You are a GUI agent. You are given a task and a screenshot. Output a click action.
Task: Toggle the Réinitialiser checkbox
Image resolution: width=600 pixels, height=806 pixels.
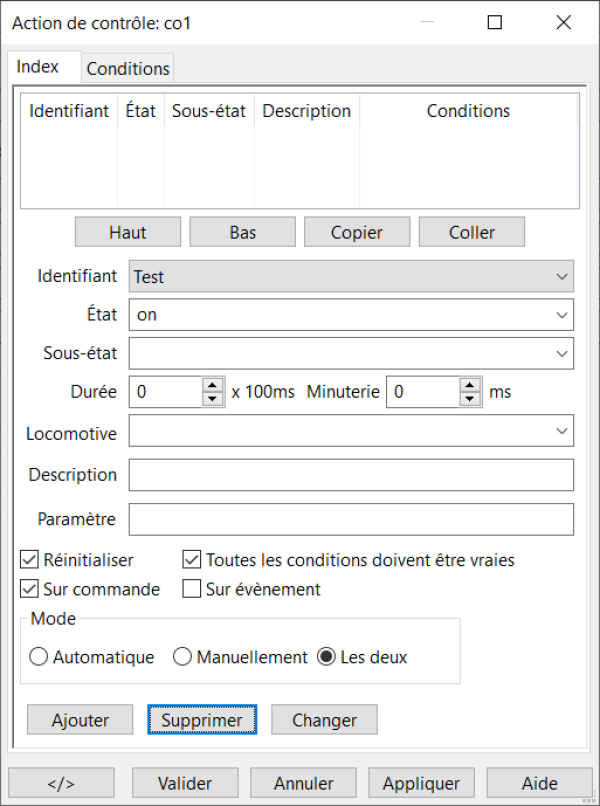tap(29, 560)
